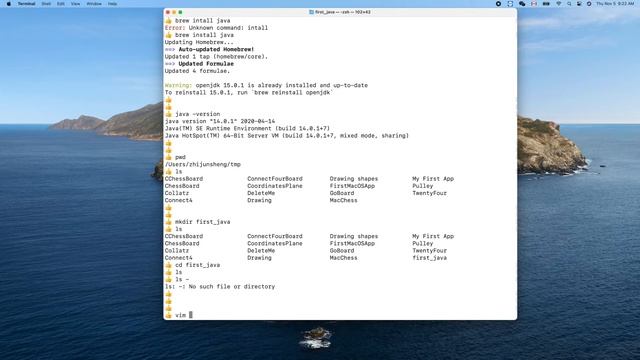
Task: Click the 'vim' text at the last prompt
Action: pyautogui.click(x=180, y=315)
